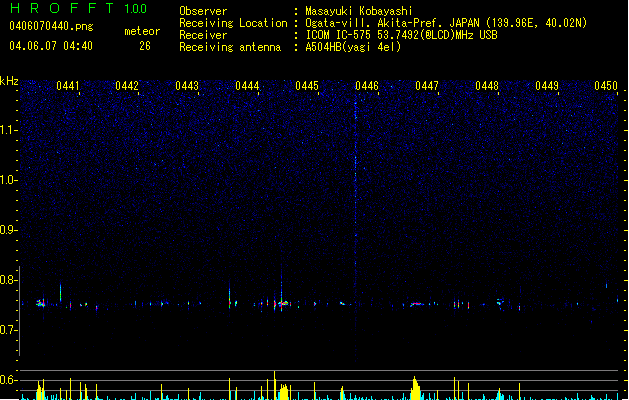Click the 0441 time marker
Screen dimensions: 629x400
(67, 86)
